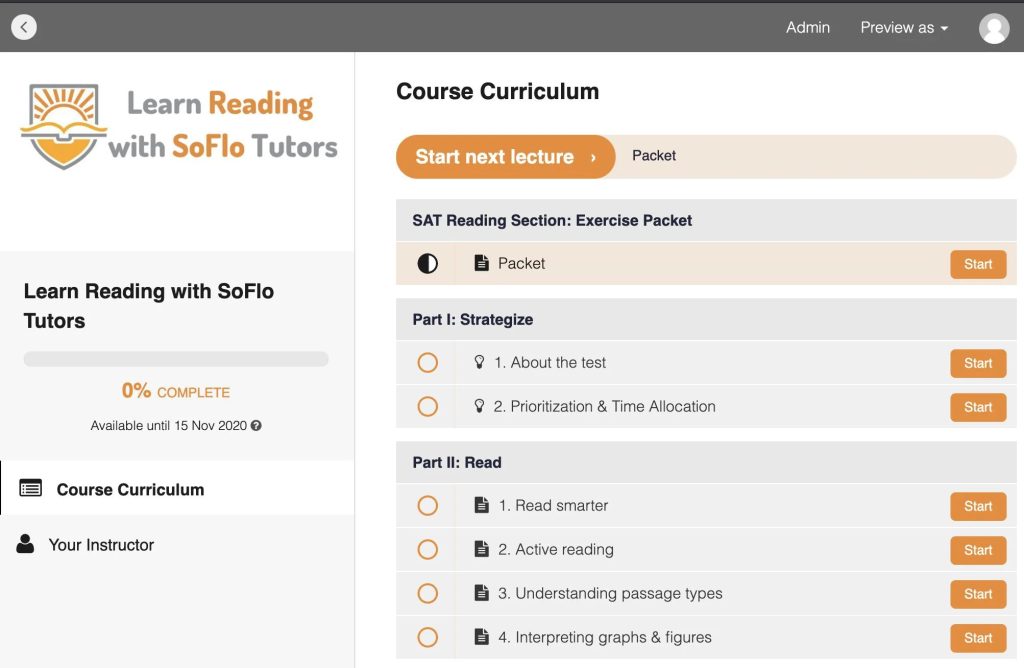This screenshot has height=668, width=1024.
Task: Open the Packet lecture title
Action: 521,263
